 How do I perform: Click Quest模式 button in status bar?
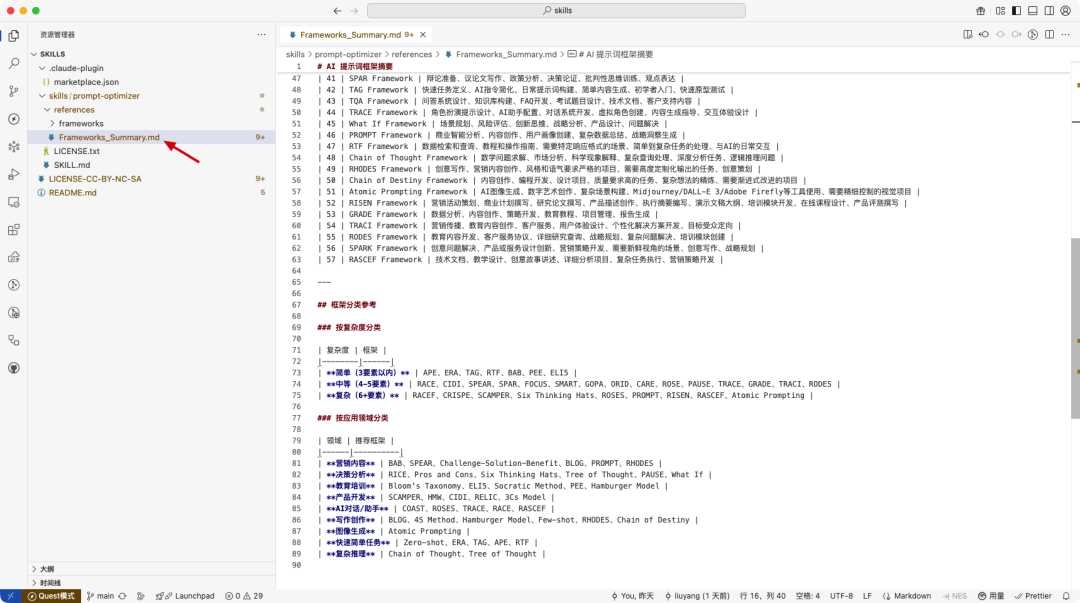coord(50,596)
